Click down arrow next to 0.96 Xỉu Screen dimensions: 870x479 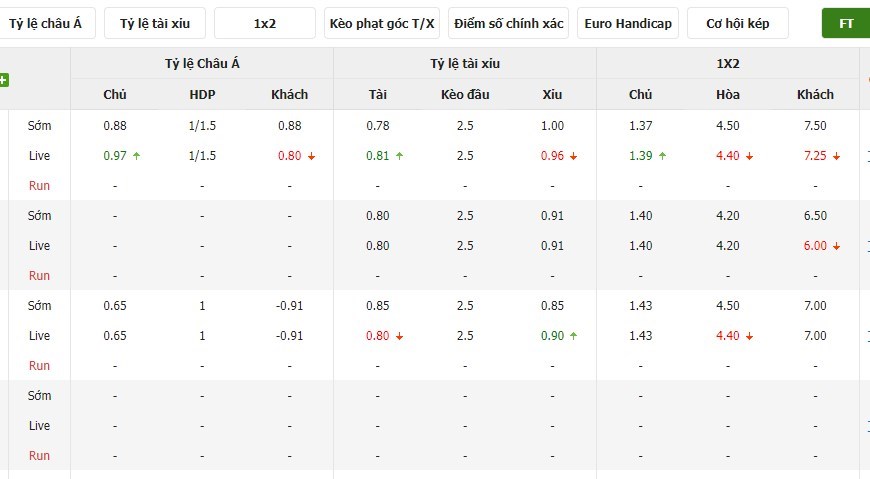pos(573,157)
